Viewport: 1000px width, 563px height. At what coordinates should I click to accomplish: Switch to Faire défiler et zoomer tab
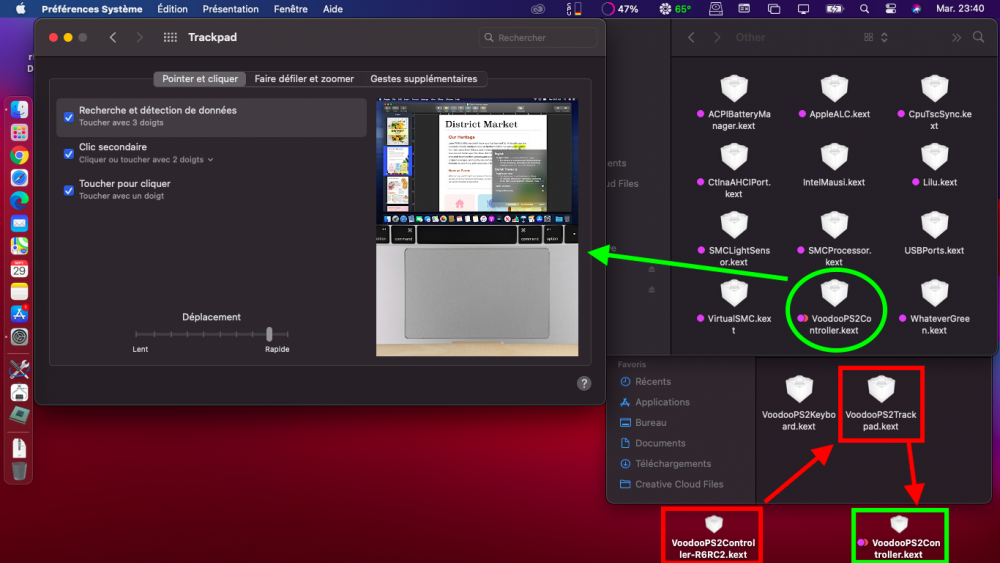(x=304, y=78)
